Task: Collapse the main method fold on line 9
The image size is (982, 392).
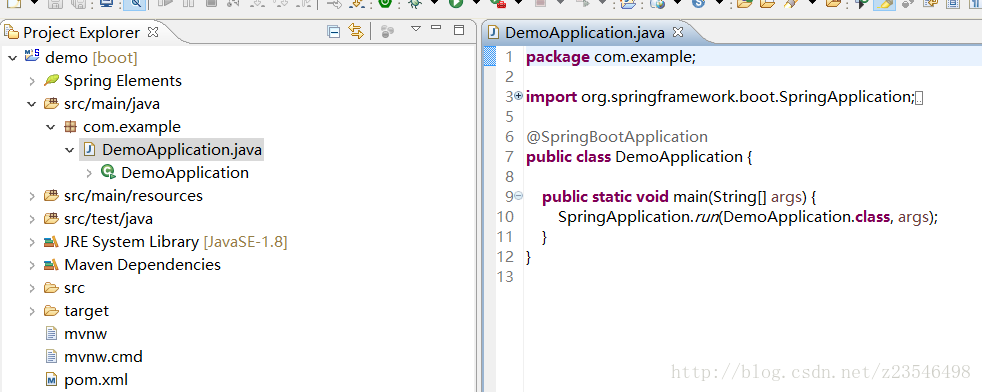Action: coord(518,196)
